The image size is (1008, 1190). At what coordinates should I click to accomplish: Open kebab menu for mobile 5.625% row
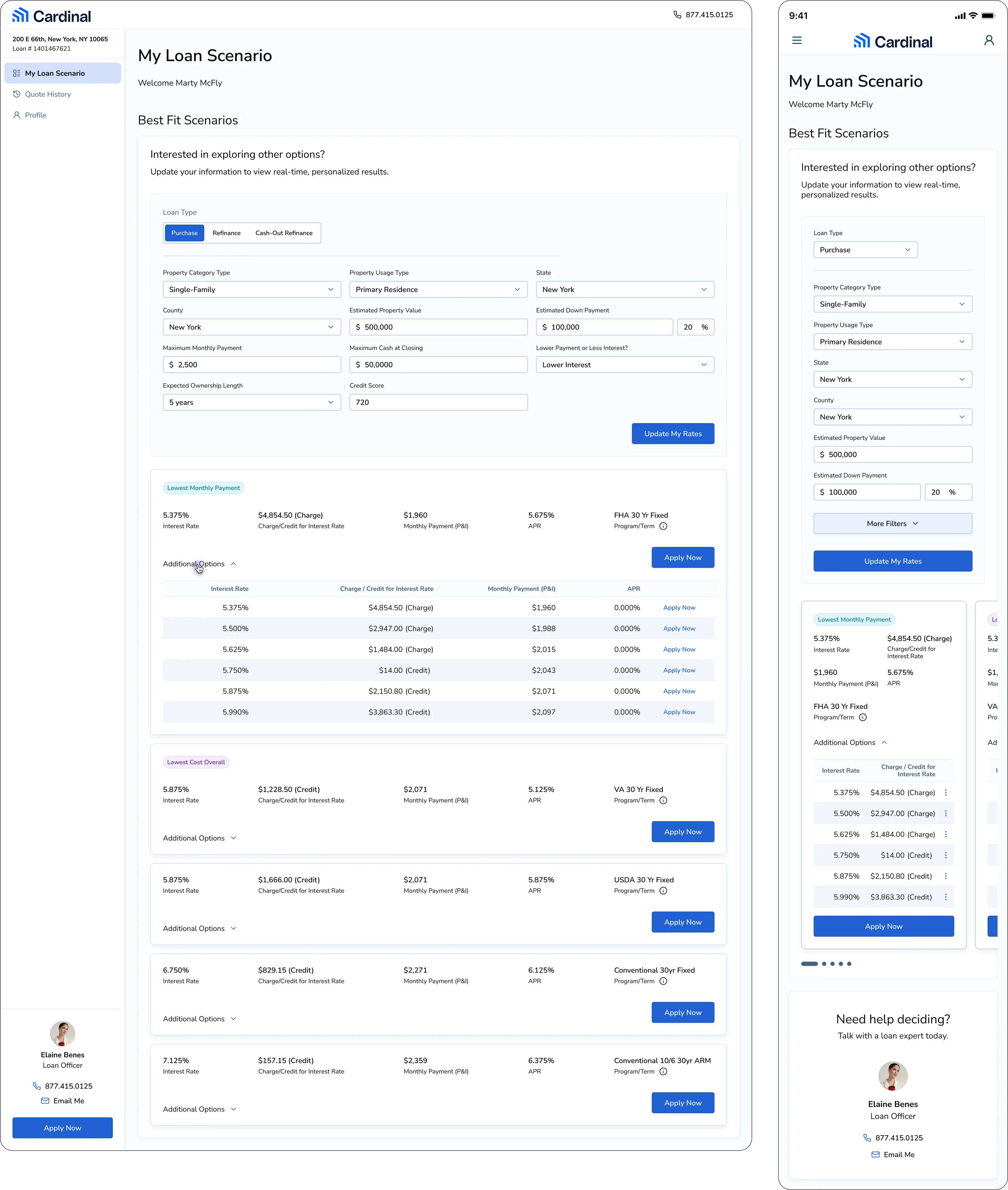[946, 835]
